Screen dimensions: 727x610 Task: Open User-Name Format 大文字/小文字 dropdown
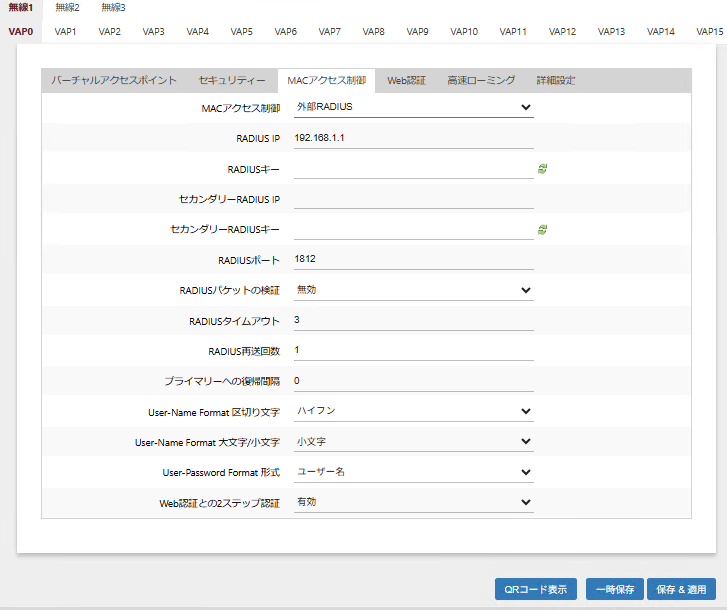(413, 441)
